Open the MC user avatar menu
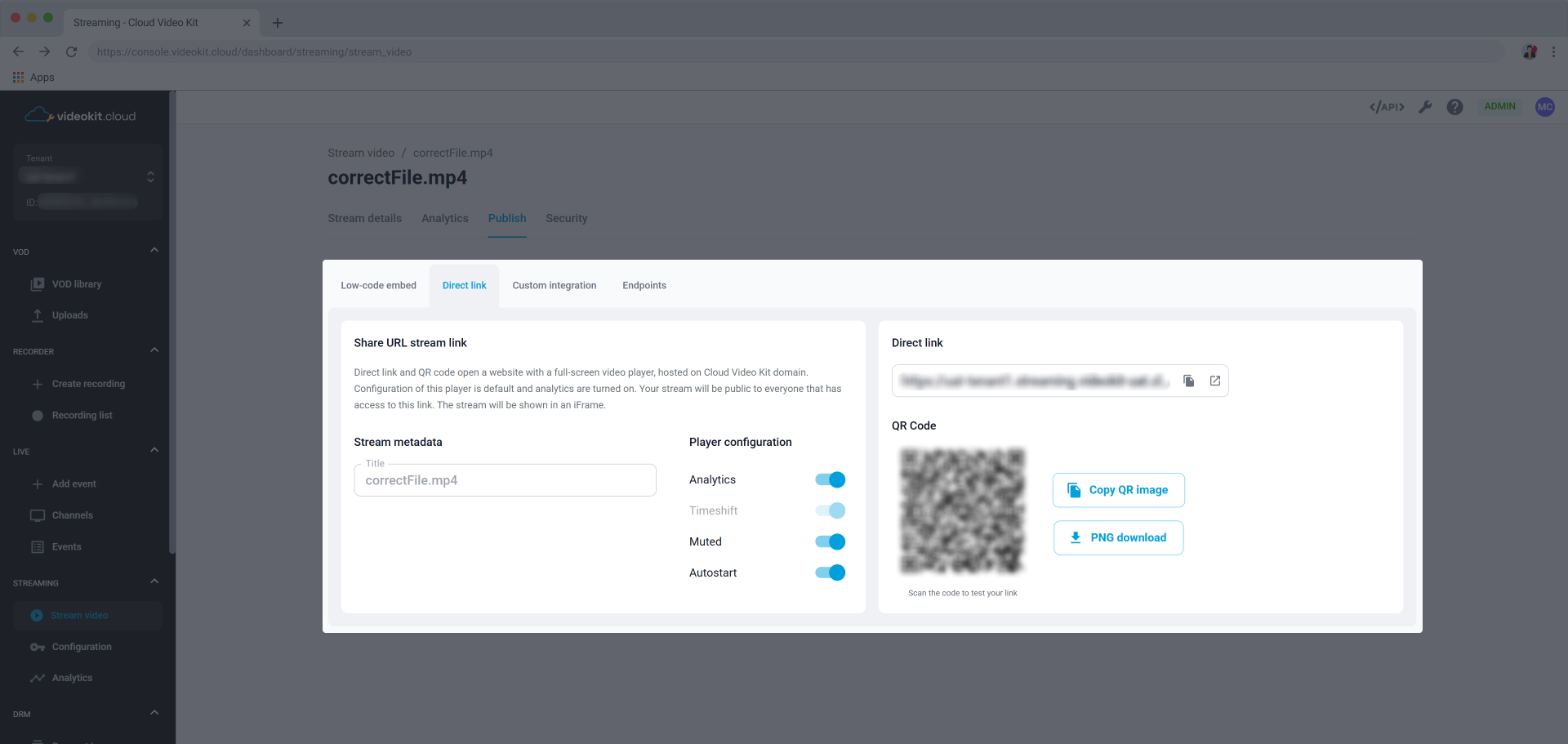The image size is (1568, 744). [1544, 107]
